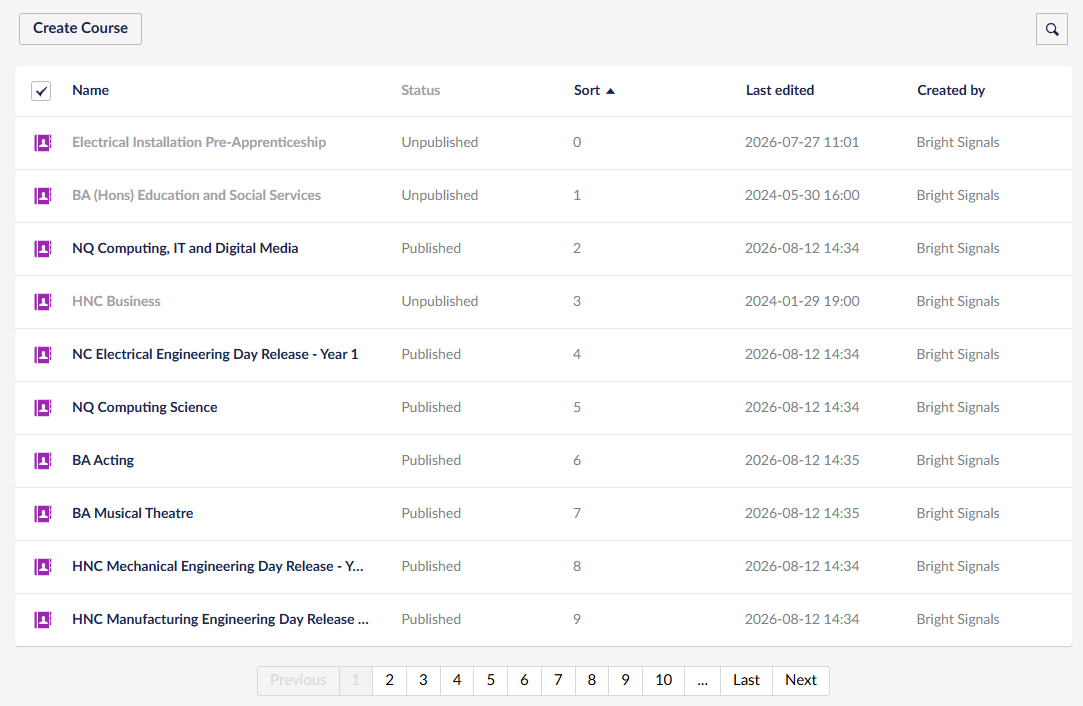Go to the Next page
Viewport: 1083px width, 706px height.
click(801, 680)
